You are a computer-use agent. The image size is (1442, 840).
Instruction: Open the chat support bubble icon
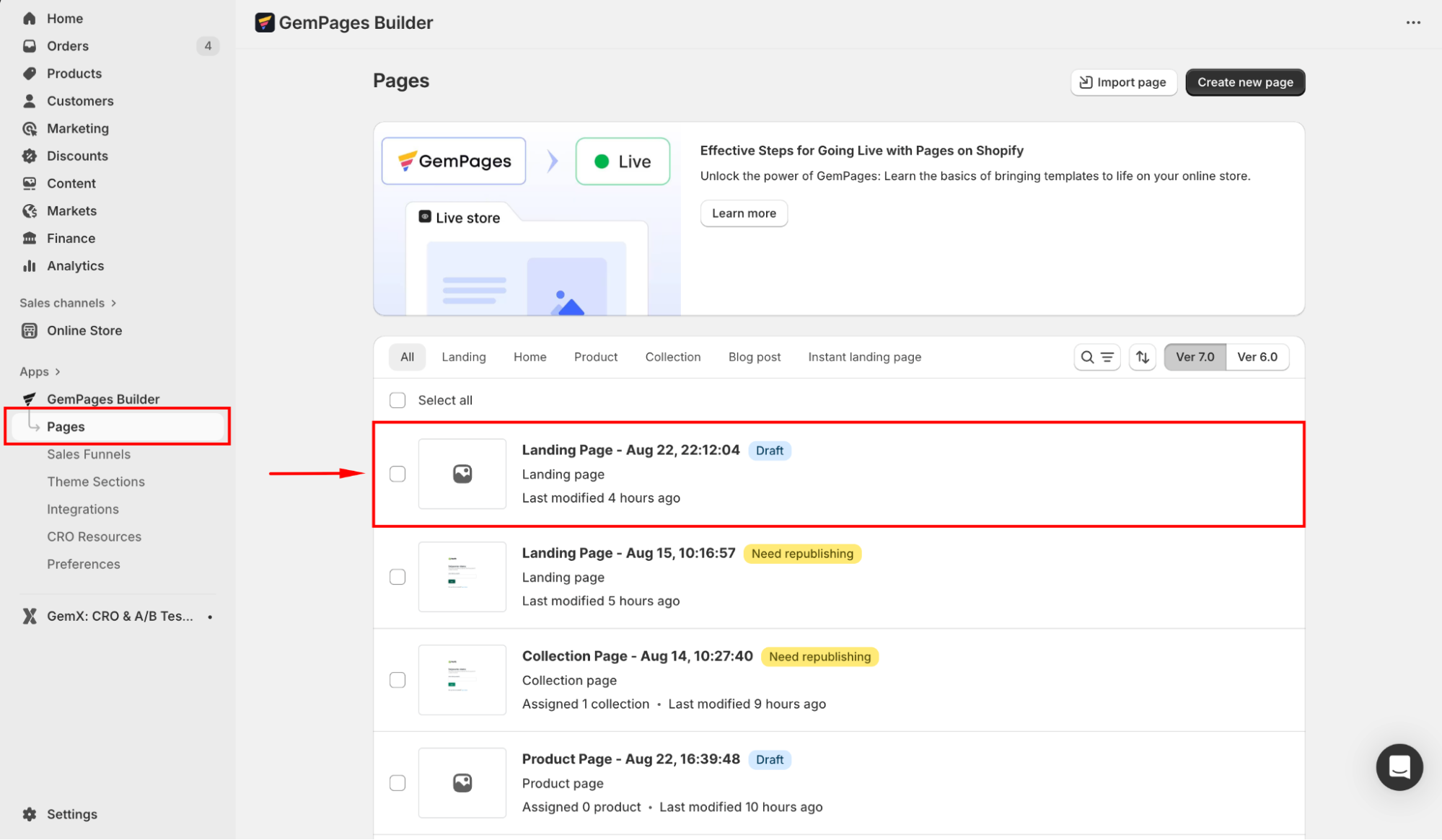pos(1399,767)
